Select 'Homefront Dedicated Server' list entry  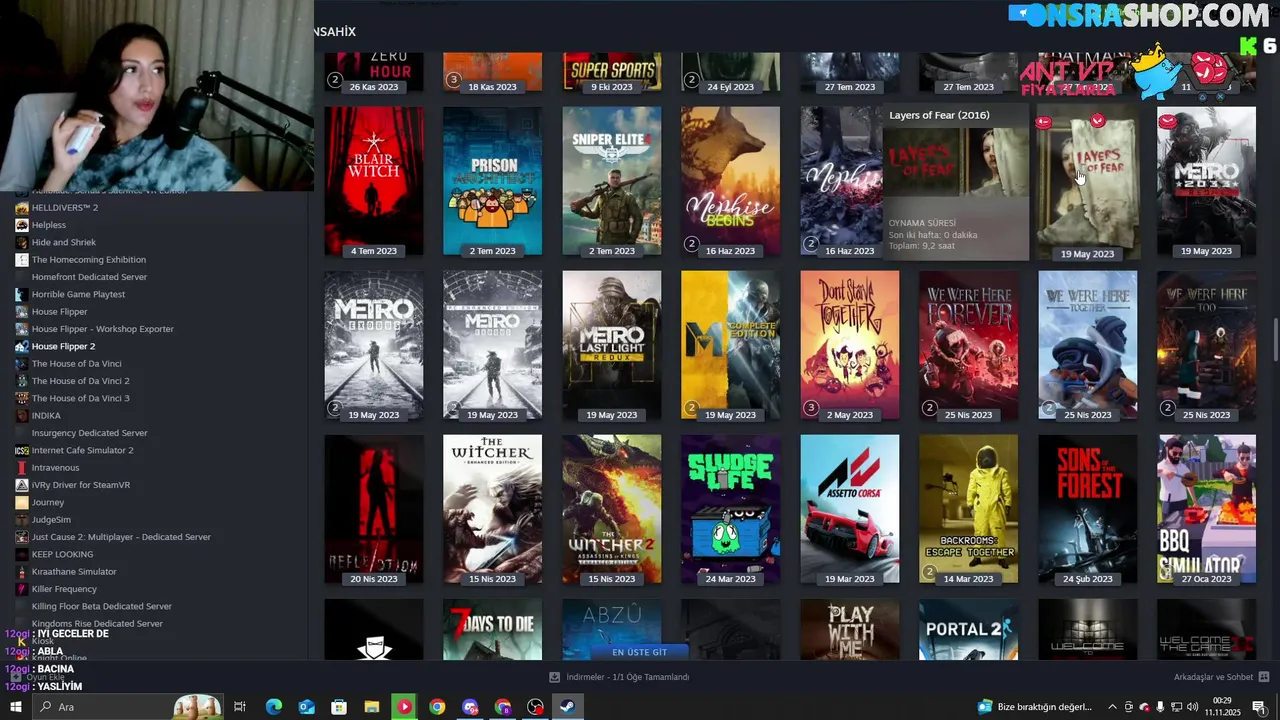point(89,277)
